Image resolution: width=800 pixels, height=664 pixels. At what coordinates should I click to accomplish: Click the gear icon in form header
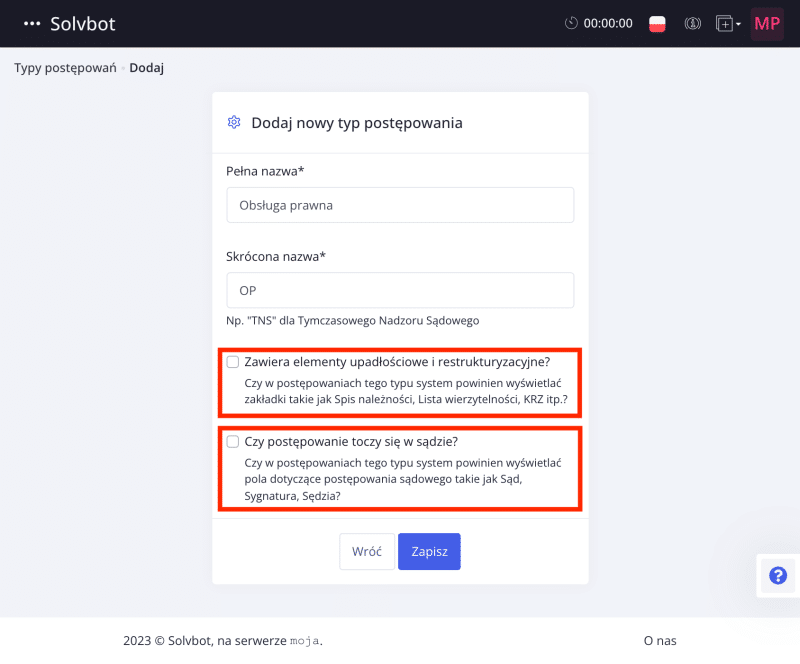point(234,122)
